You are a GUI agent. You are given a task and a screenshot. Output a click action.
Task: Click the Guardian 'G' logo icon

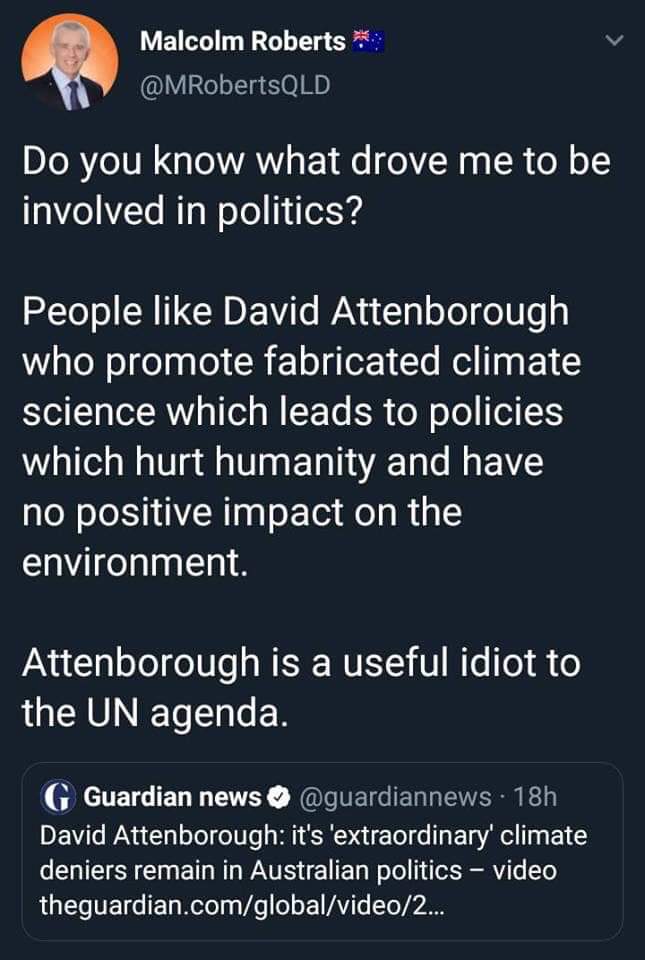[56, 797]
